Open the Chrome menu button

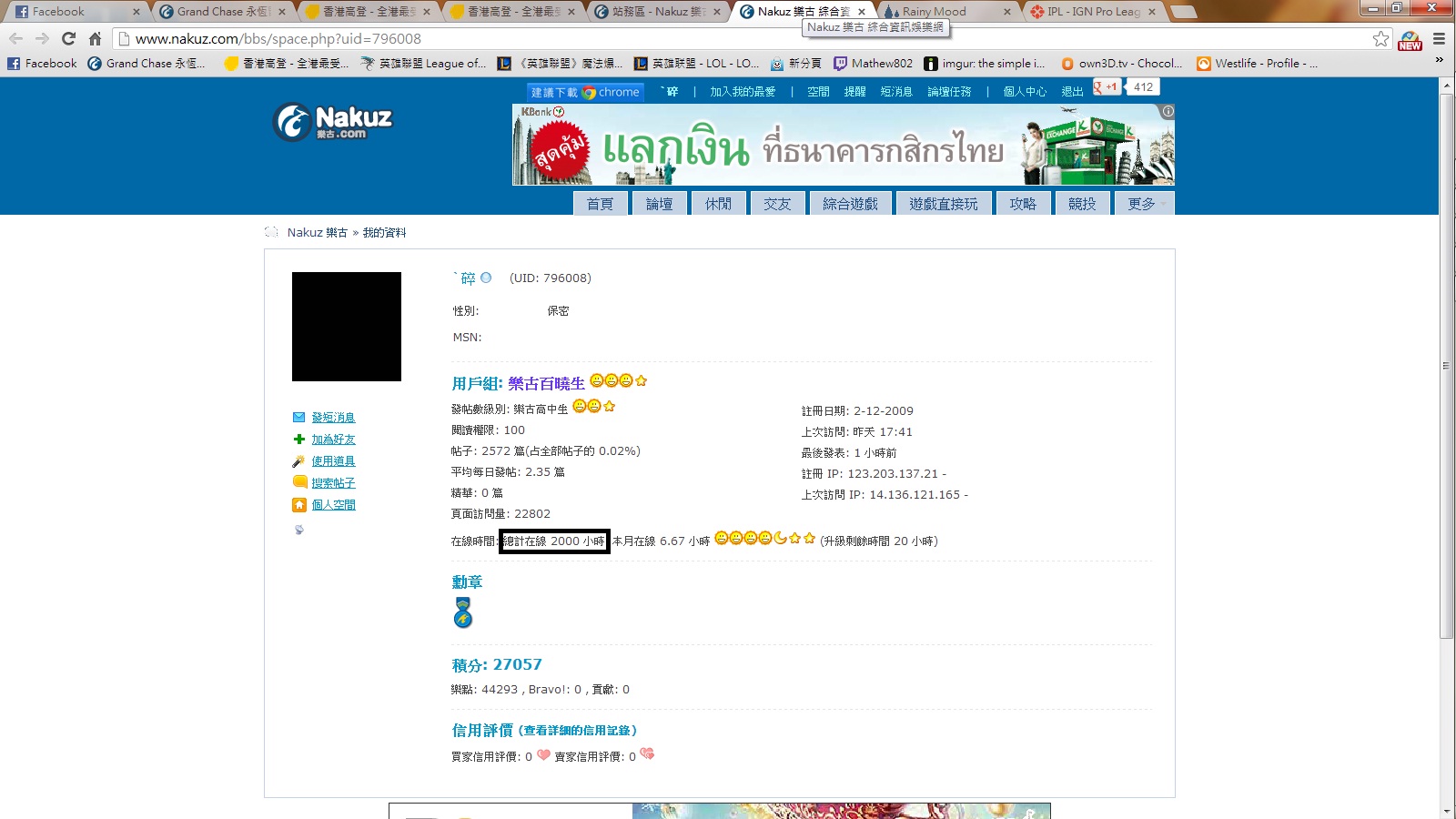pos(1439,39)
